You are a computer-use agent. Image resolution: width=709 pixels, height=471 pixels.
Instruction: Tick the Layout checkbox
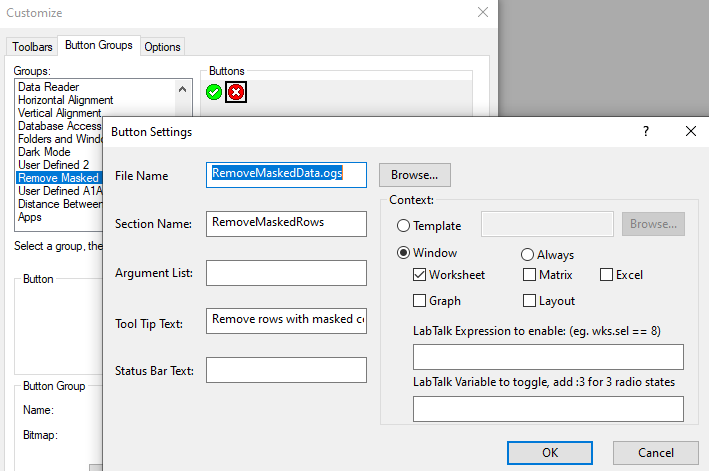tap(529, 300)
